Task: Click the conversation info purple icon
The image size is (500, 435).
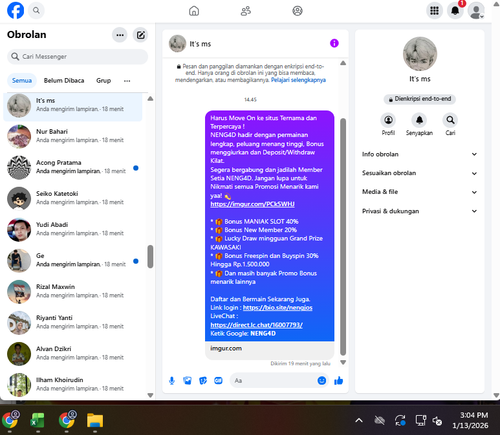Action: coord(334,43)
